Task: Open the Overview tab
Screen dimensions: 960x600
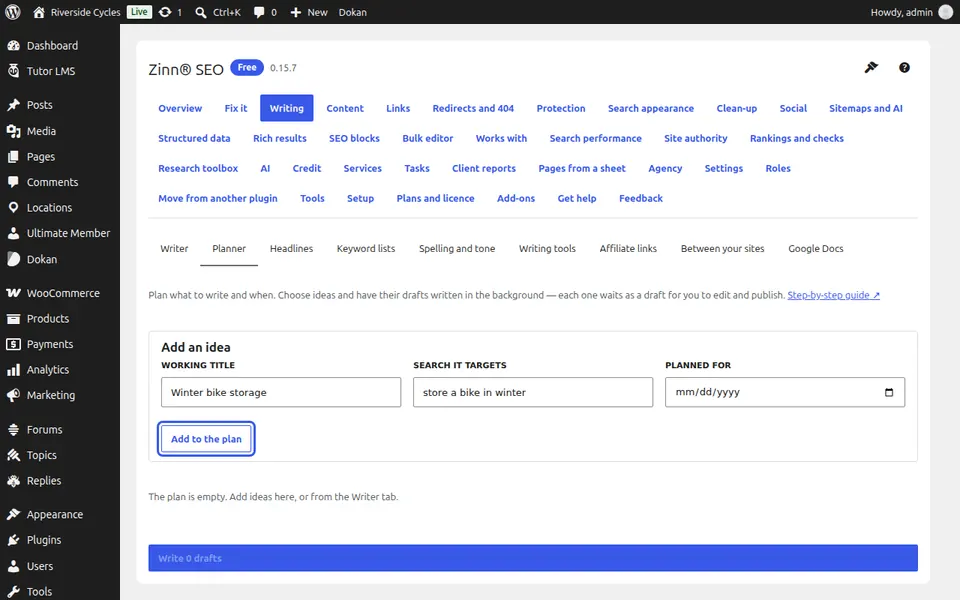Action: [180, 108]
